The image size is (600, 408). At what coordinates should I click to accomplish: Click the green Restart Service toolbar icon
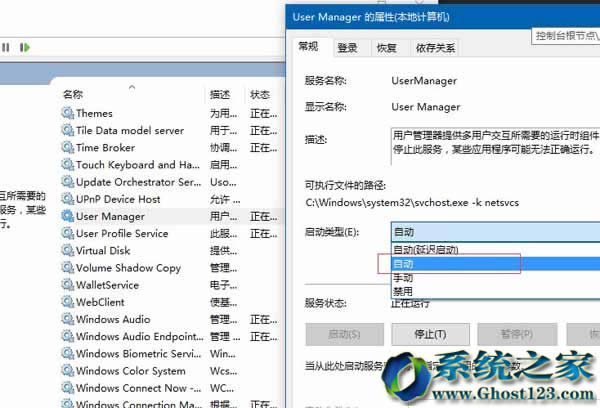point(25,47)
